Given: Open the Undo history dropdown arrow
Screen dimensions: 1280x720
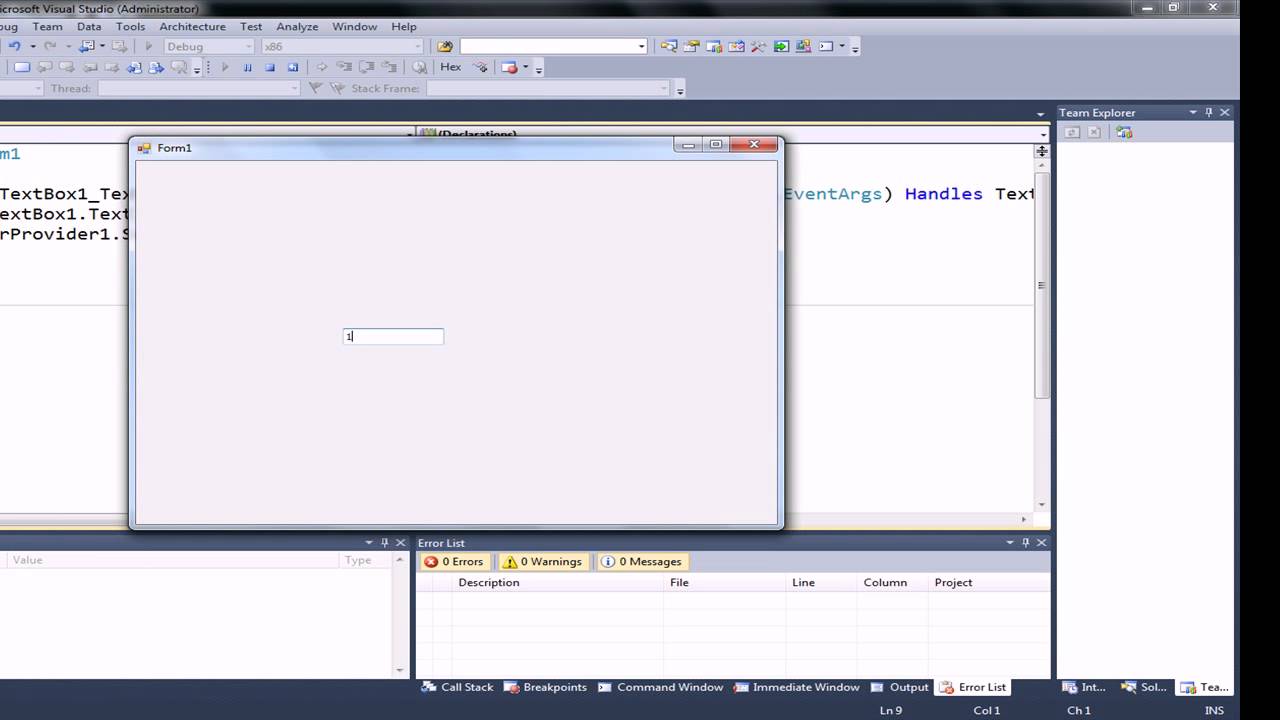Looking at the screenshot, I should coord(33,46).
